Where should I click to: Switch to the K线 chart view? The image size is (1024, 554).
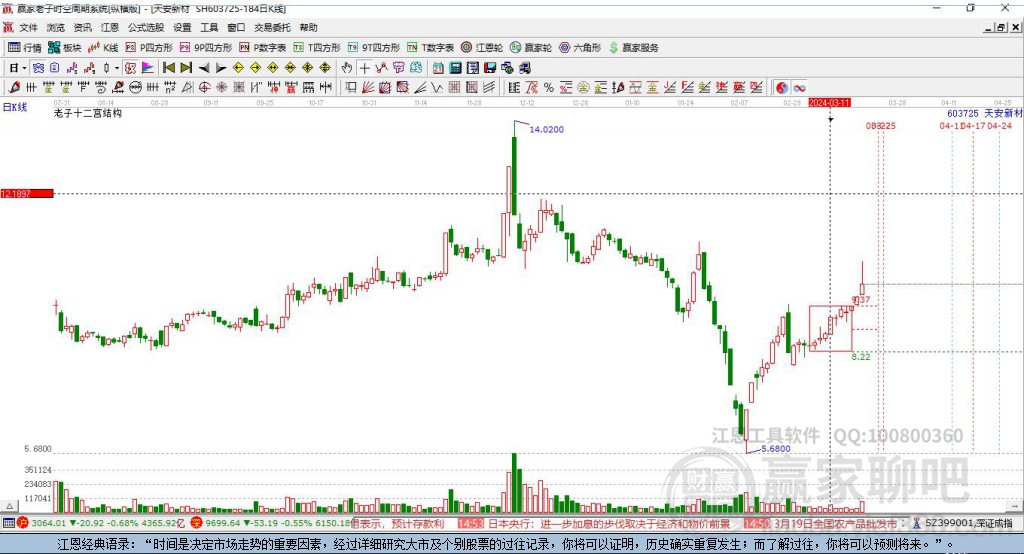click(x=103, y=48)
